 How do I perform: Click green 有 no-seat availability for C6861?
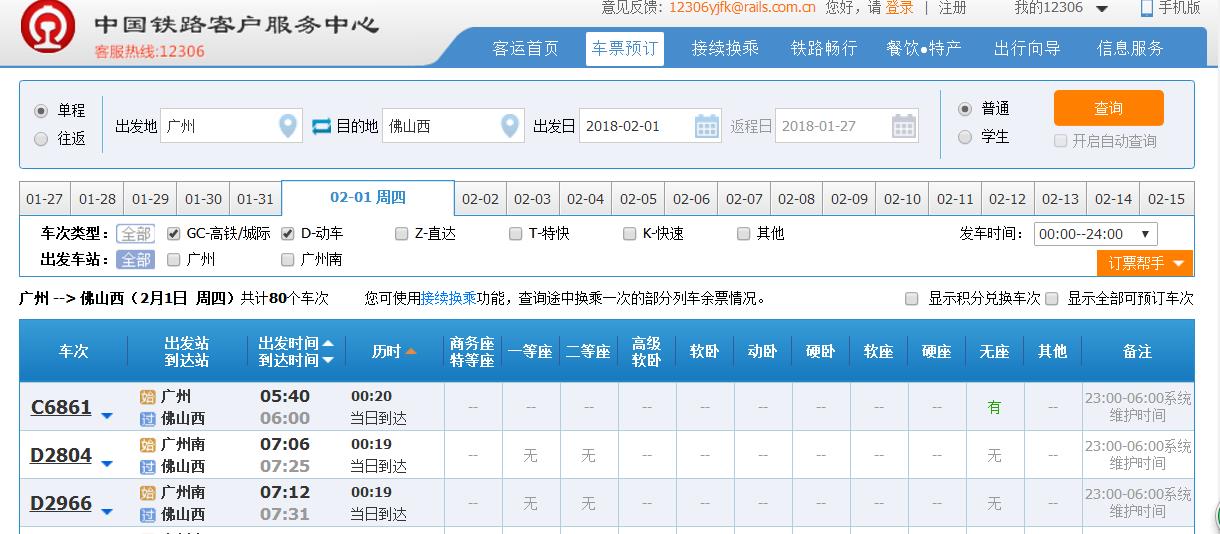[x=994, y=407]
